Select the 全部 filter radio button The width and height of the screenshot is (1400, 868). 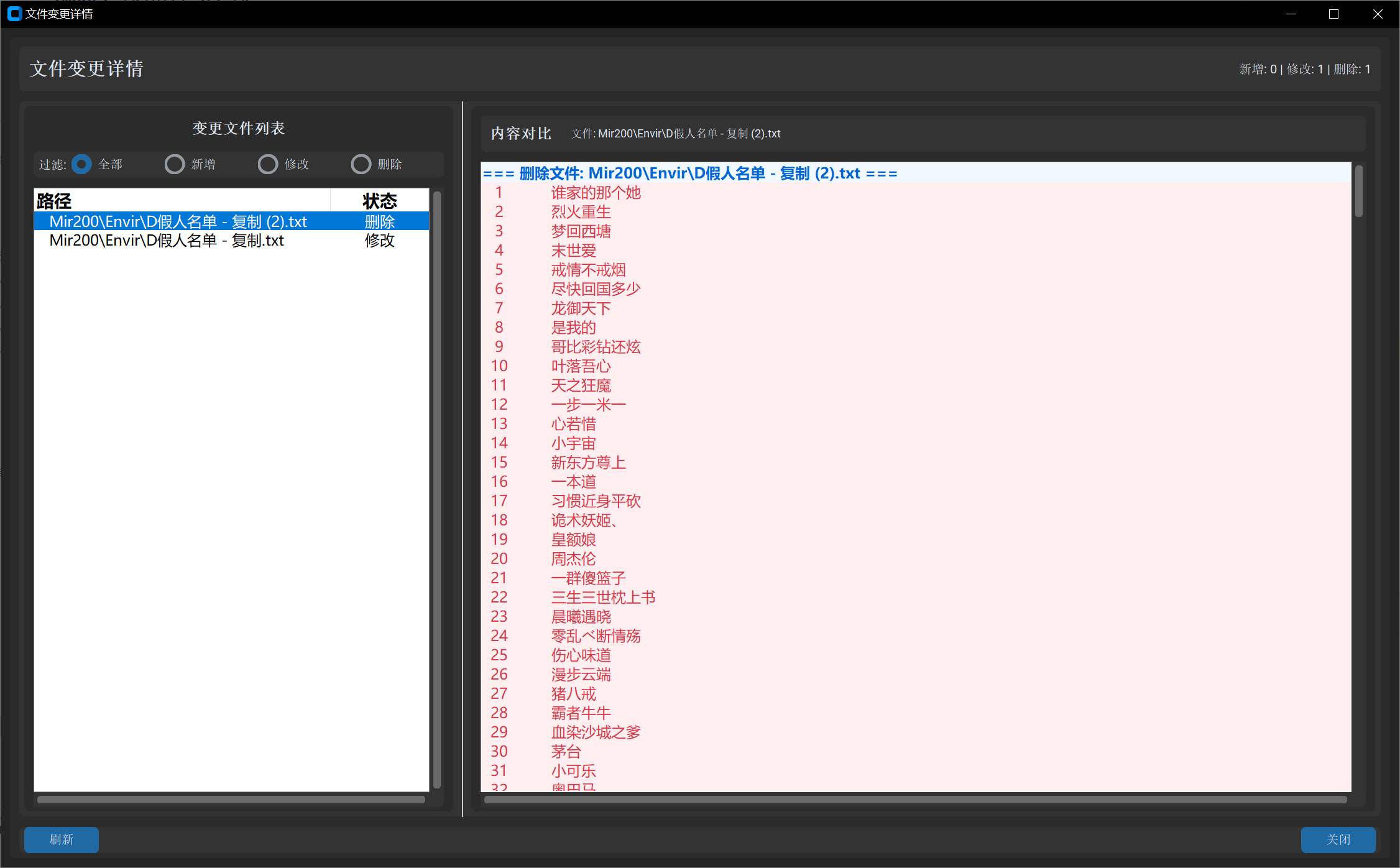tap(81, 164)
